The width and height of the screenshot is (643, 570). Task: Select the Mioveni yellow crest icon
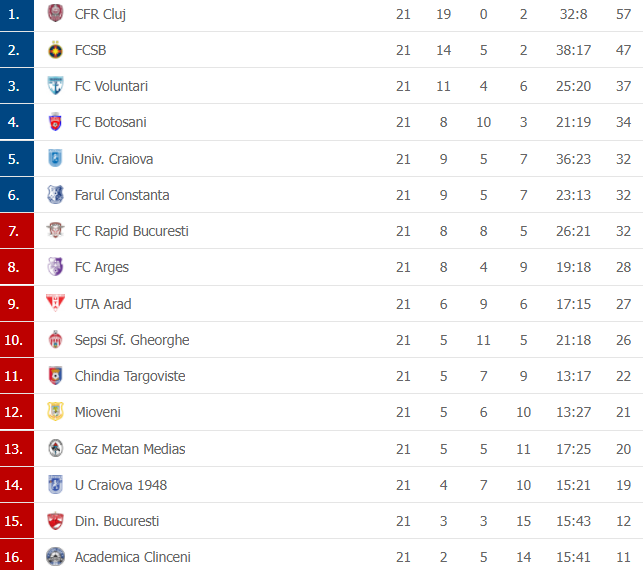pyautogui.click(x=55, y=411)
